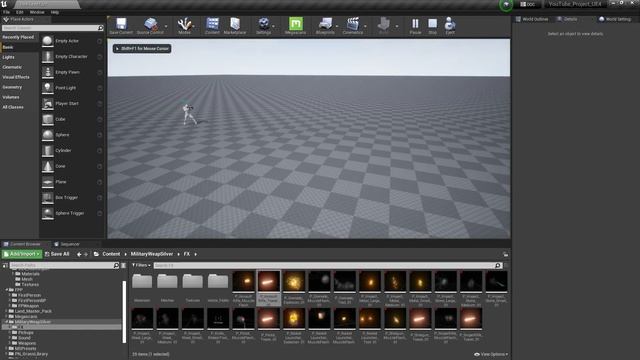Expand the Shift+F1 for Mouse Cursor arrow
640x360 pixels.
(118, 49)
